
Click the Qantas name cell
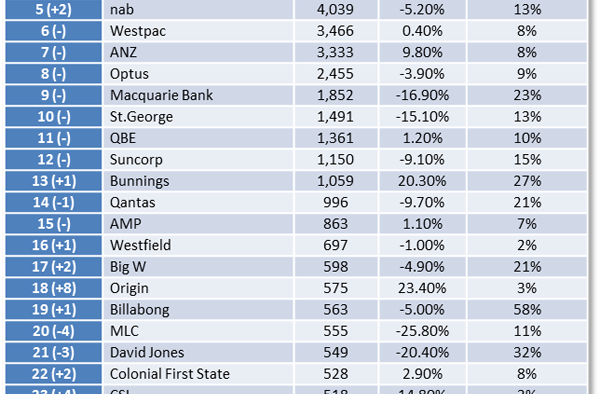tap(198, 202)
